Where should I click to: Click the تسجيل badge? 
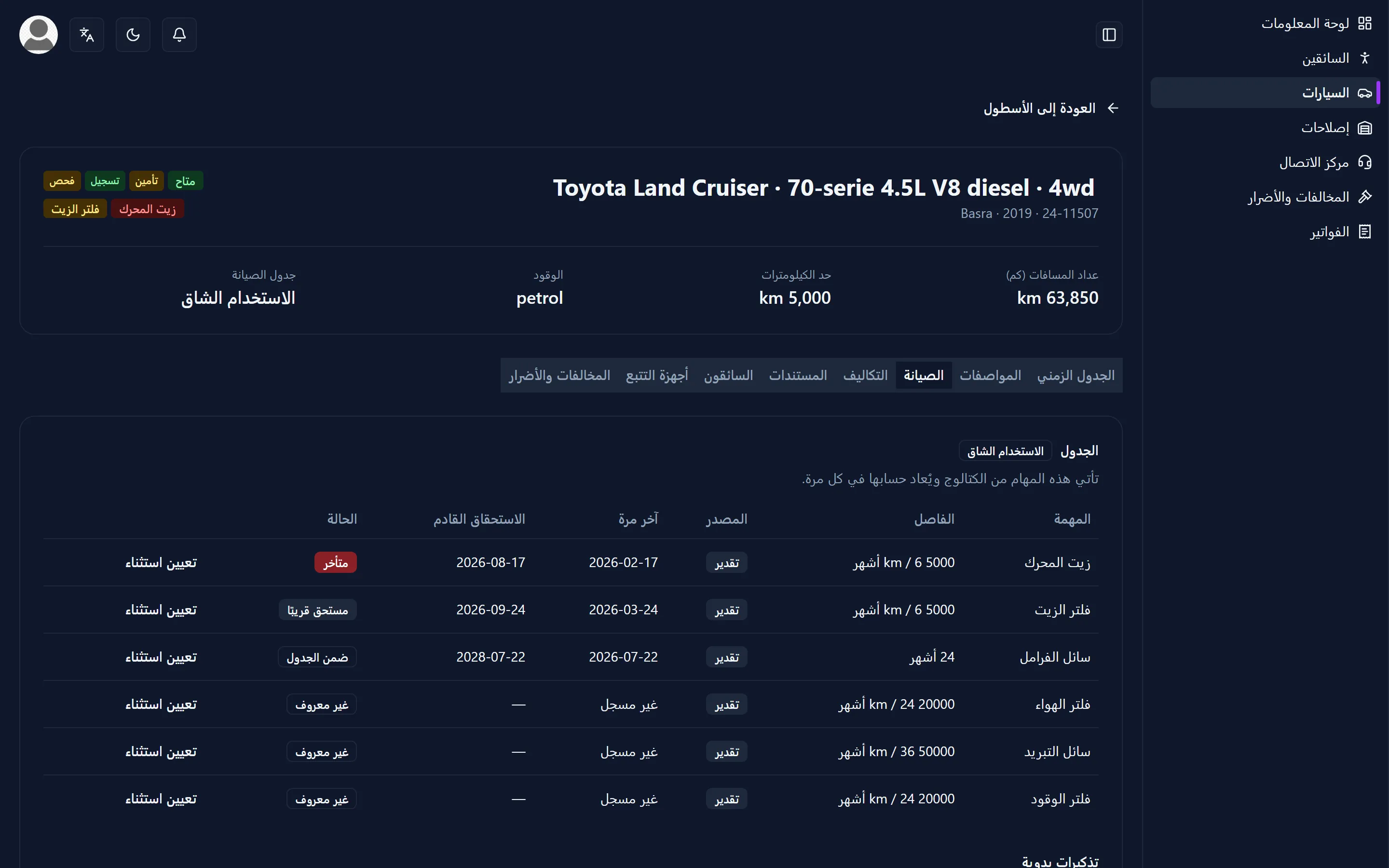[105, 181]
